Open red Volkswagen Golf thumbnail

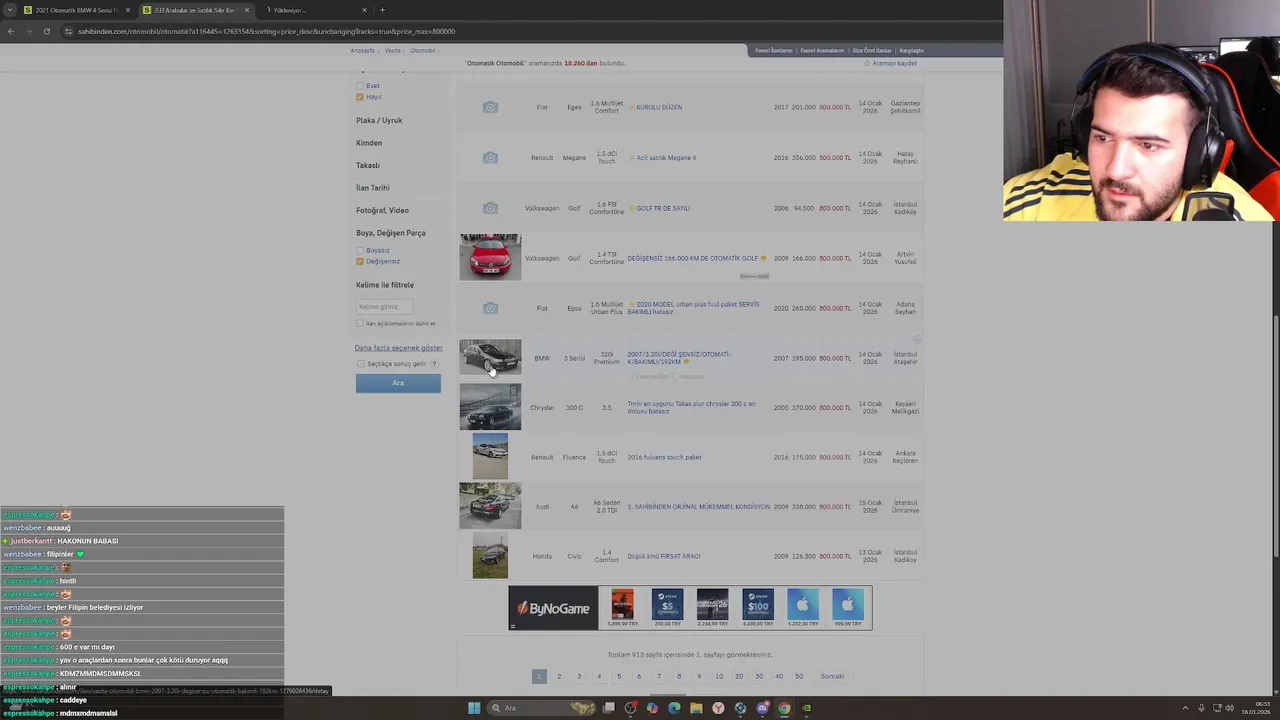490,257
